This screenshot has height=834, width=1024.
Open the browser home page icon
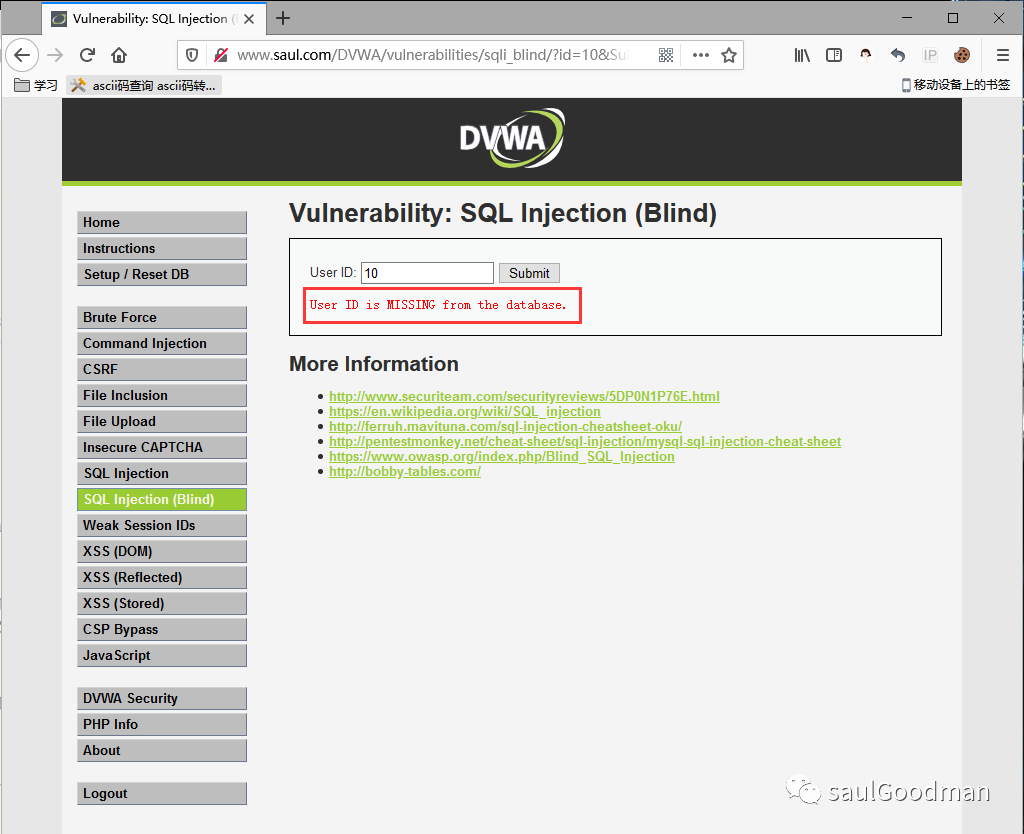tap(119, 55)
